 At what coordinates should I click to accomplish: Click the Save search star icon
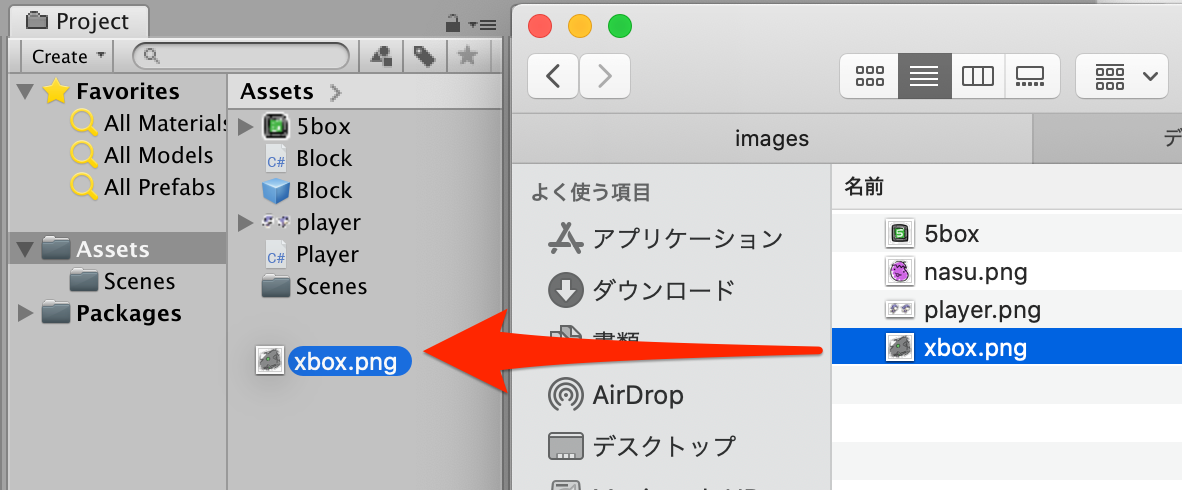pyautogui.click(x=468, y=56)
